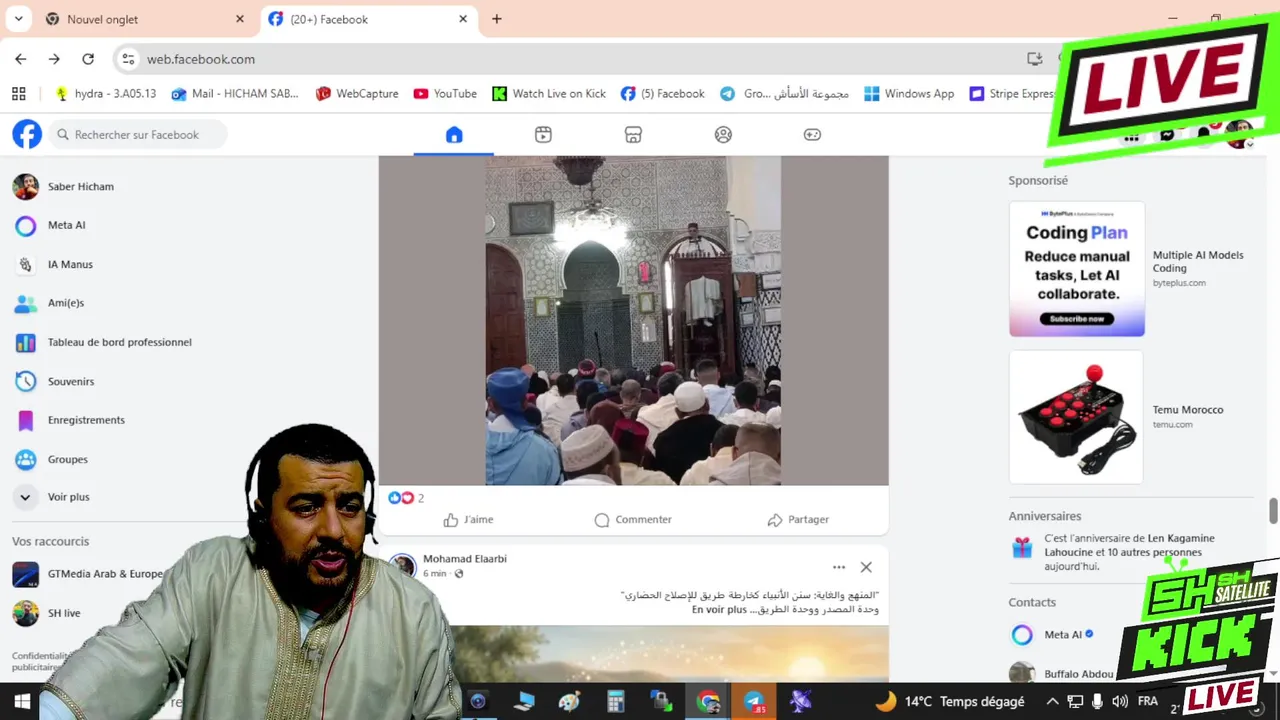Screen dimensions: 1280x720
Task: Open satellite dish app in taskbar
Action: (x=800, y=701)
